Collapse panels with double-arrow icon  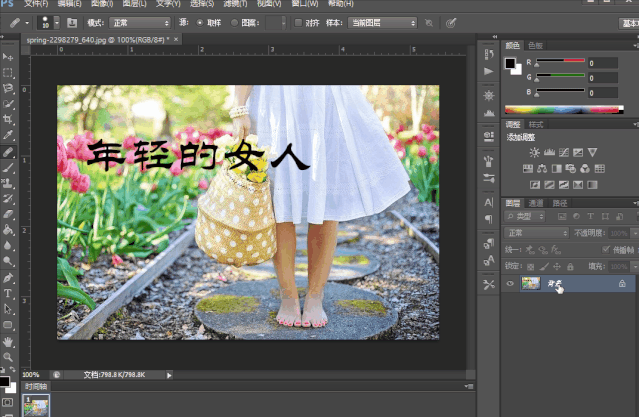point(495,37)
